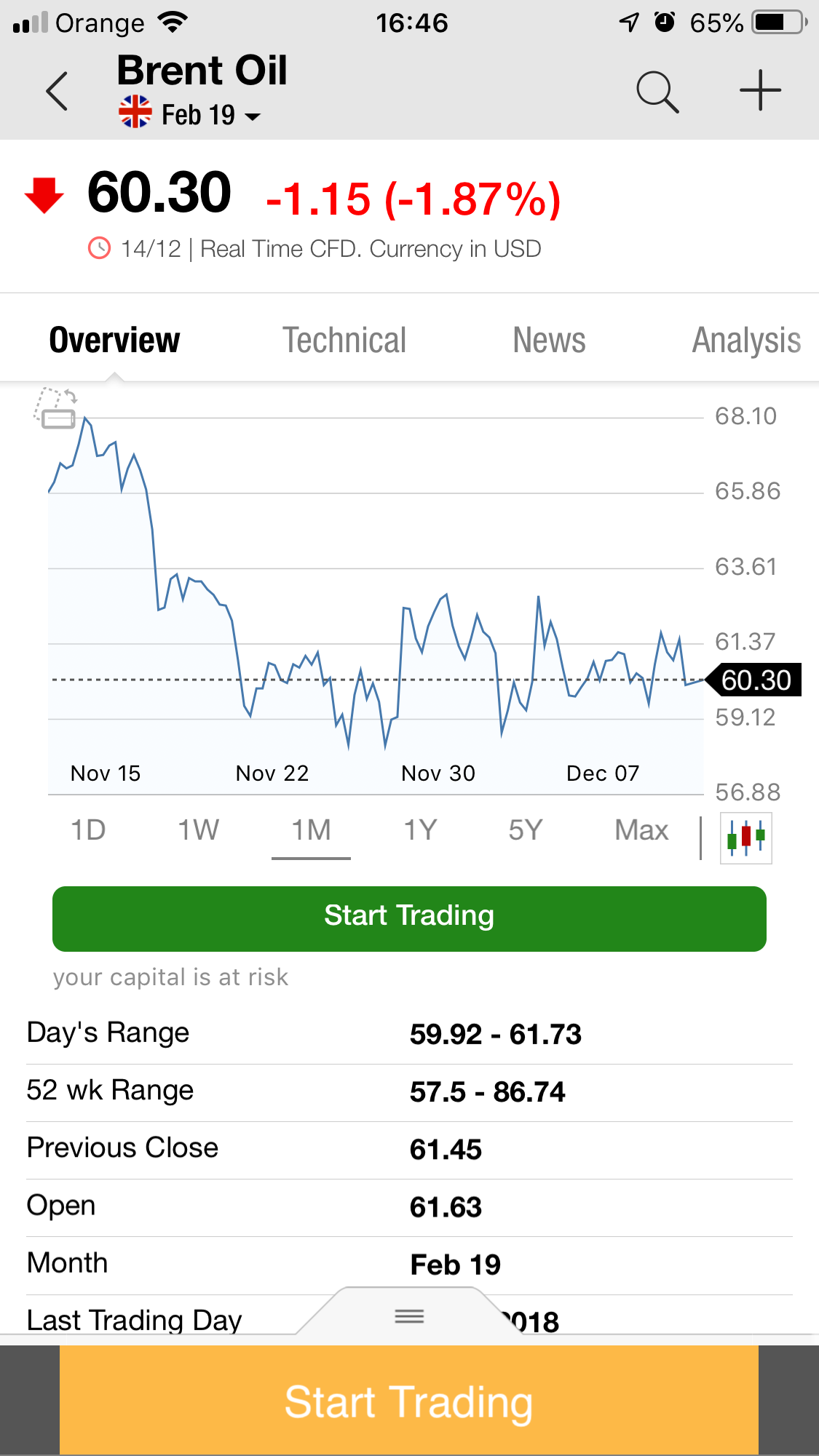Select the 5Y chart timeframe
This screenshot has height=1456, width=819.
[525, 830]
